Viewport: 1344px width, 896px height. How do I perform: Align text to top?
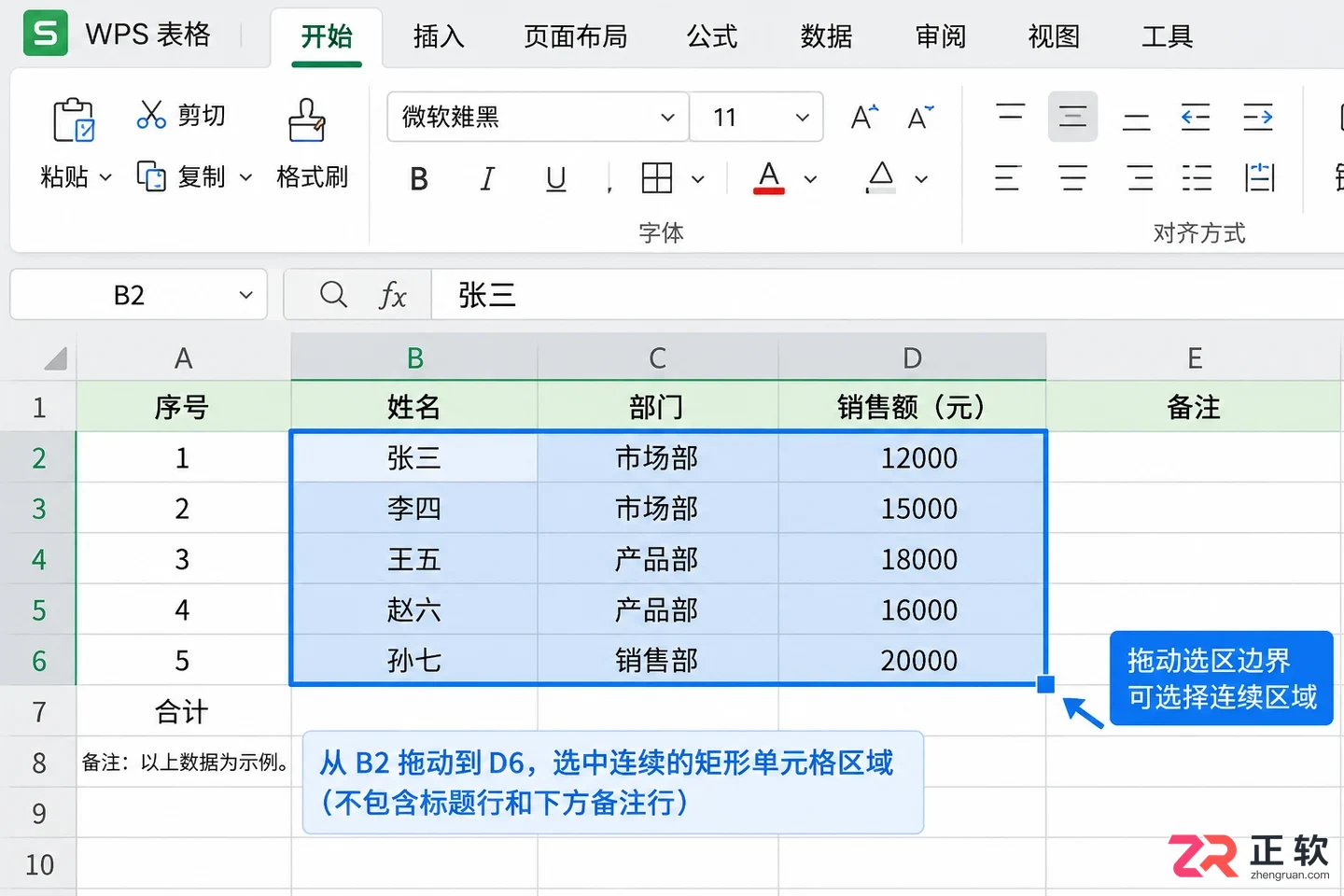tap(1011, 116)
